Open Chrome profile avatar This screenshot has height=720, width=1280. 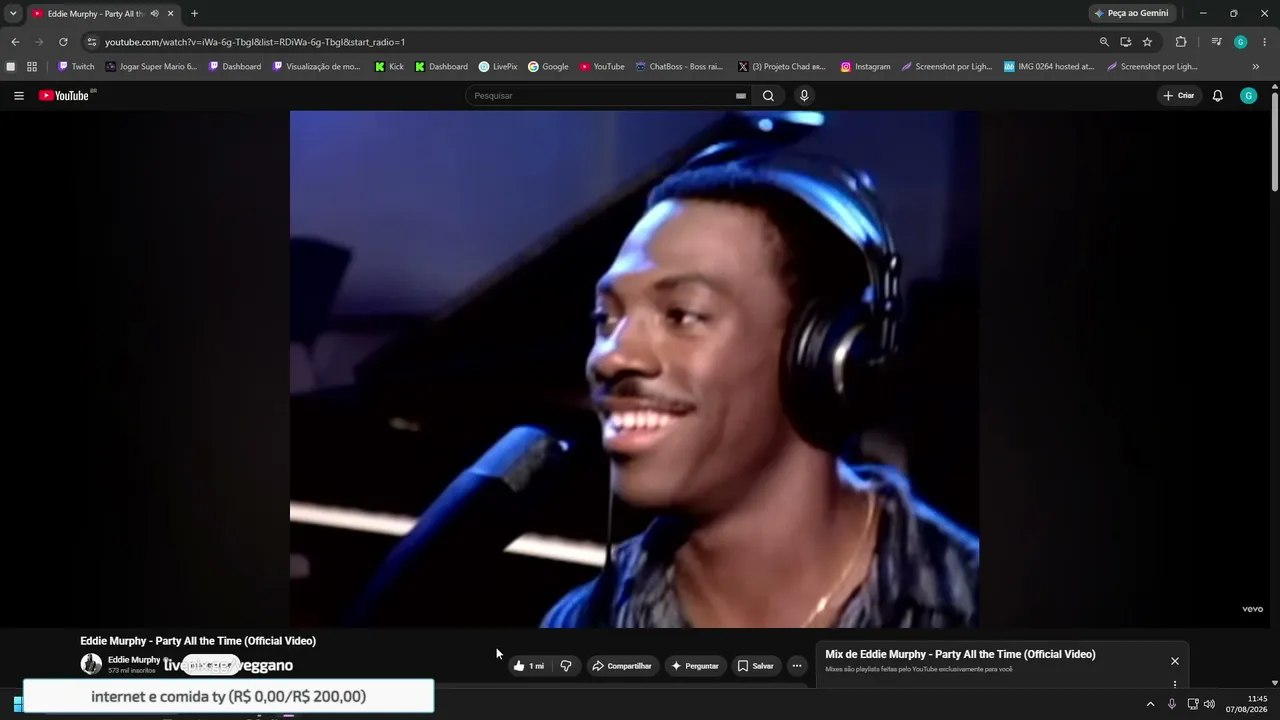[x=1241, y=42]
